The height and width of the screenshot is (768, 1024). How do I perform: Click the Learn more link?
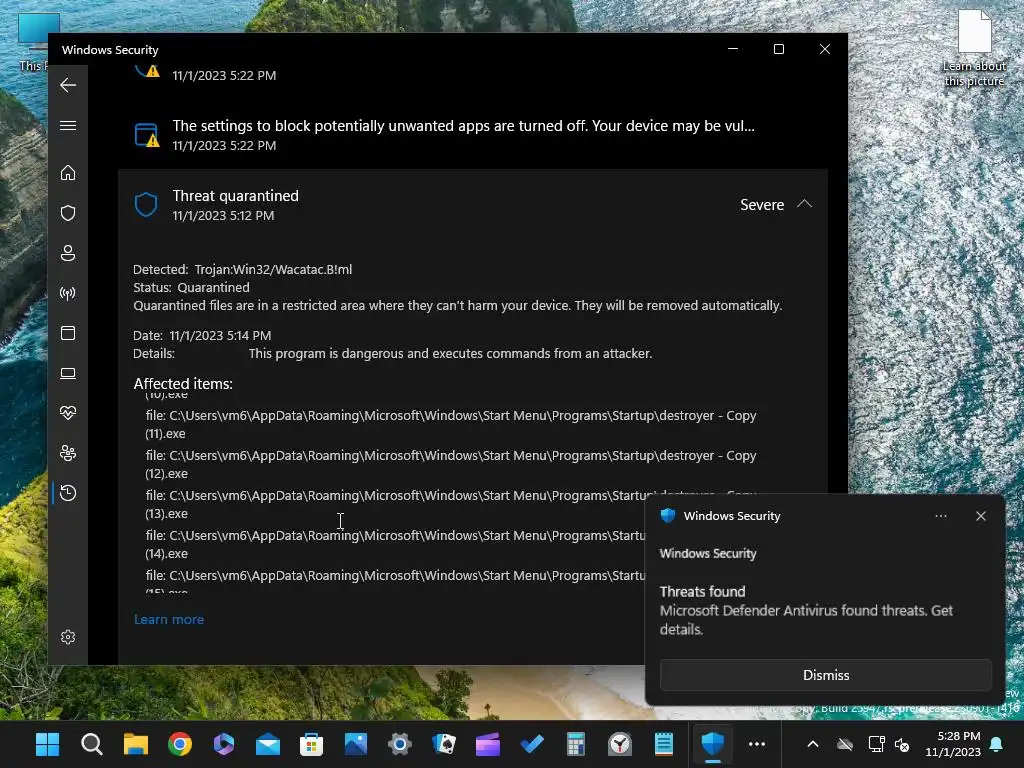tap(168, 619)
